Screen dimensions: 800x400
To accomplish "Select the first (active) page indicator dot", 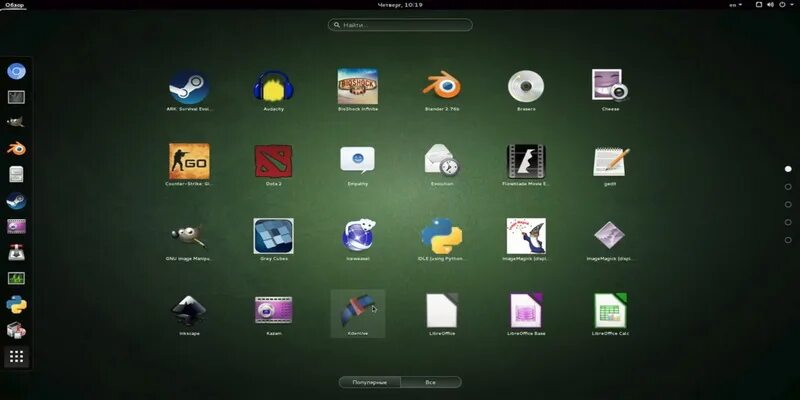I will (x=788, y=169).
